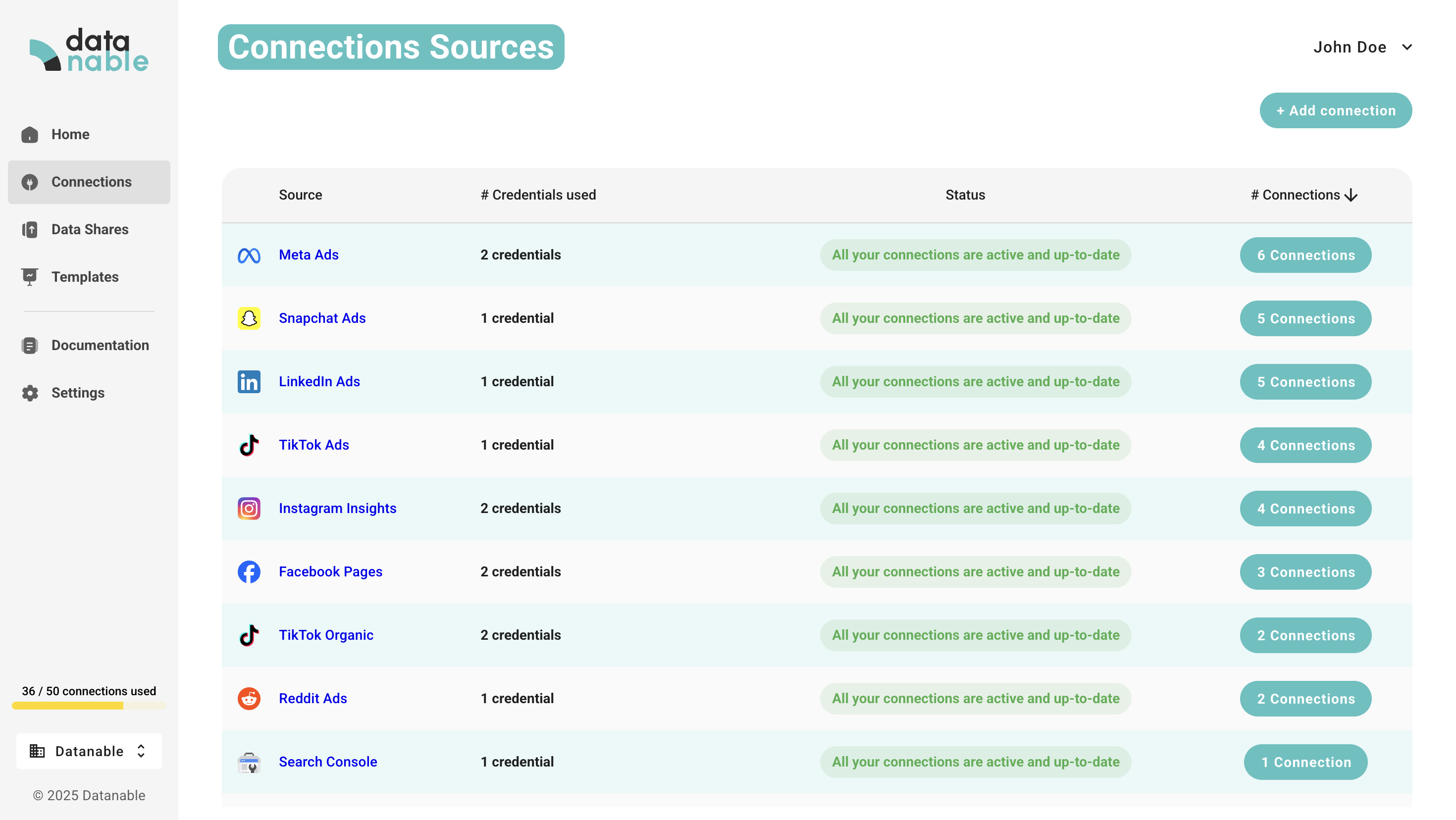This screenshot has width=1456, height=820.
Task: Open the Settings gear menu item
Action: click(77, 393)
